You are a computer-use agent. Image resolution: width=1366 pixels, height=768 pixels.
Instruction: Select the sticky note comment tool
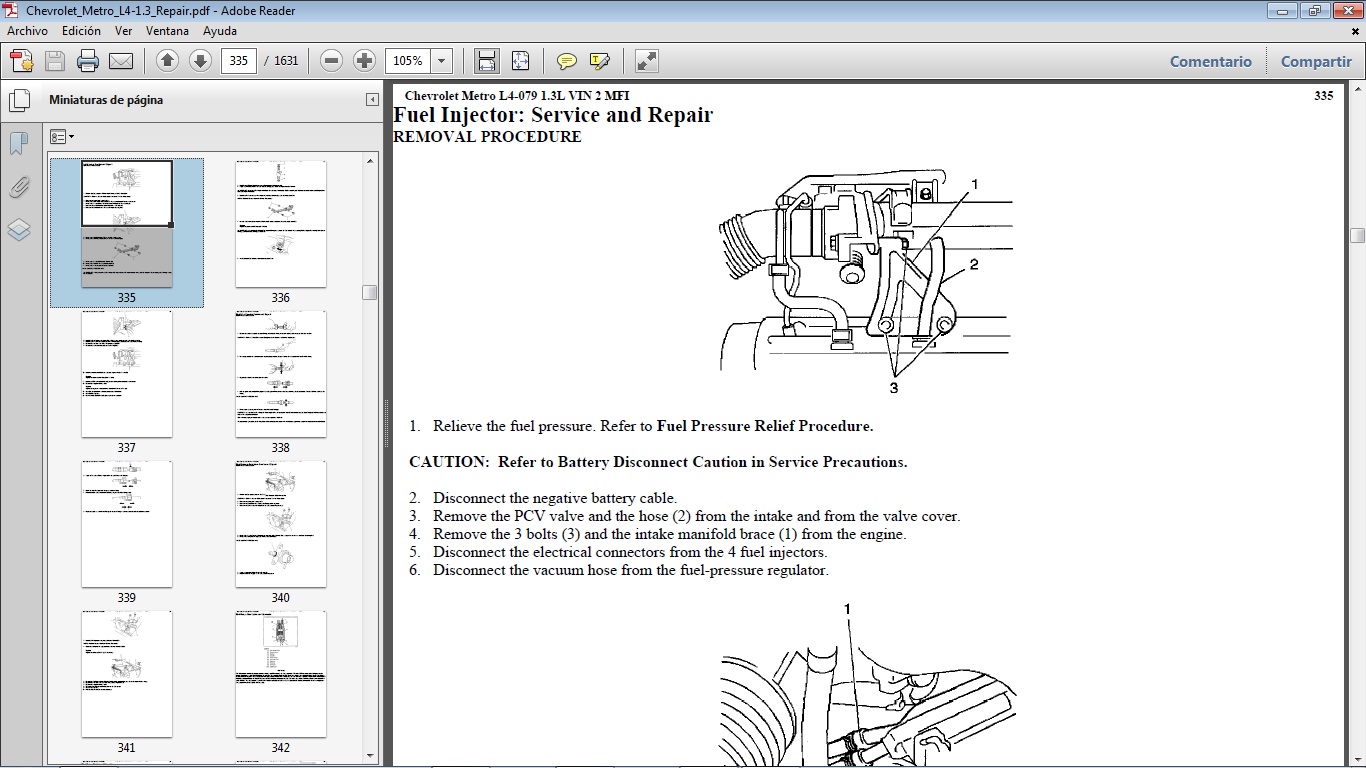(x=566, y=61)
